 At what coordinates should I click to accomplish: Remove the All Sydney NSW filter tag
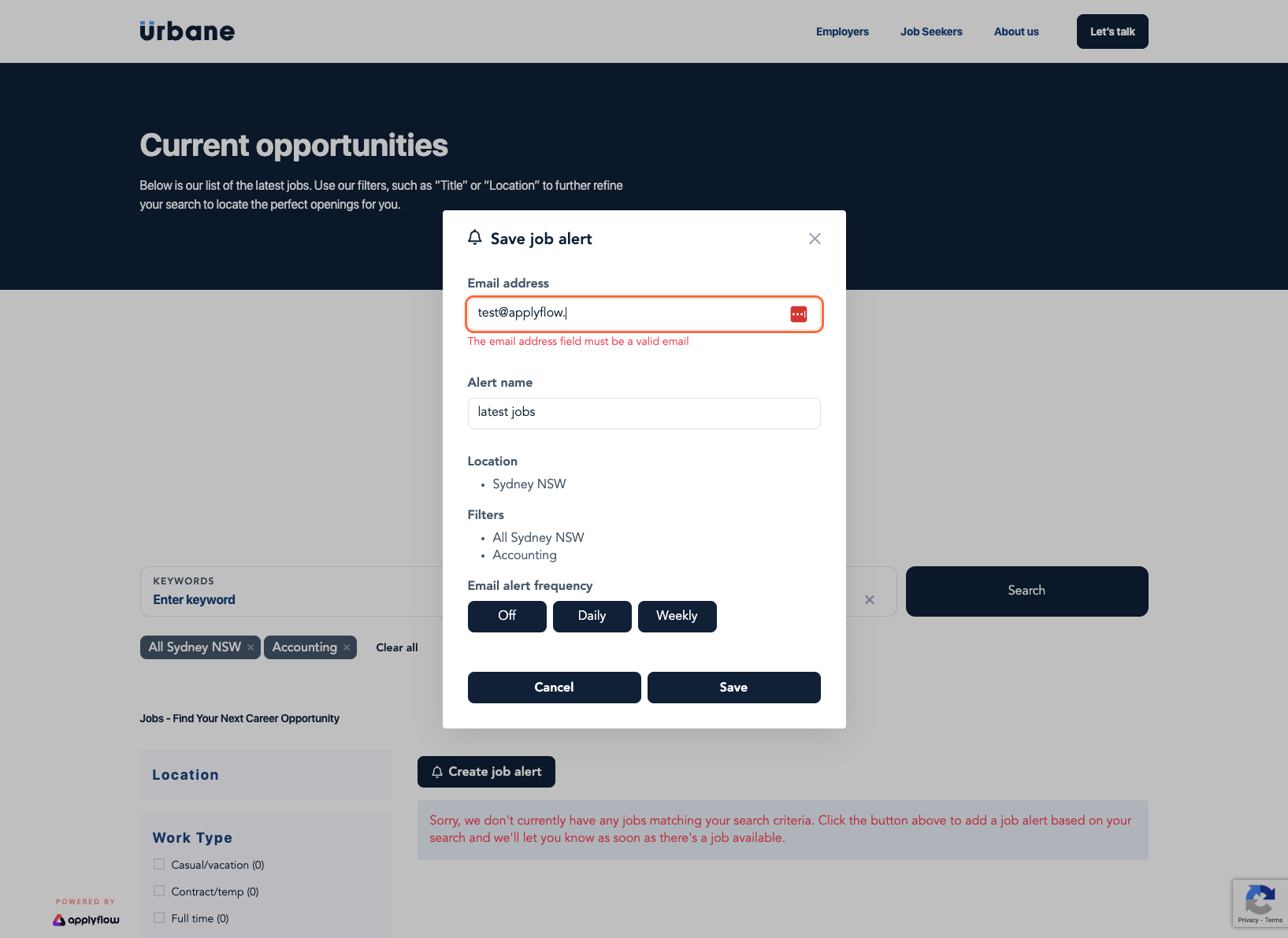pos(251,647)
